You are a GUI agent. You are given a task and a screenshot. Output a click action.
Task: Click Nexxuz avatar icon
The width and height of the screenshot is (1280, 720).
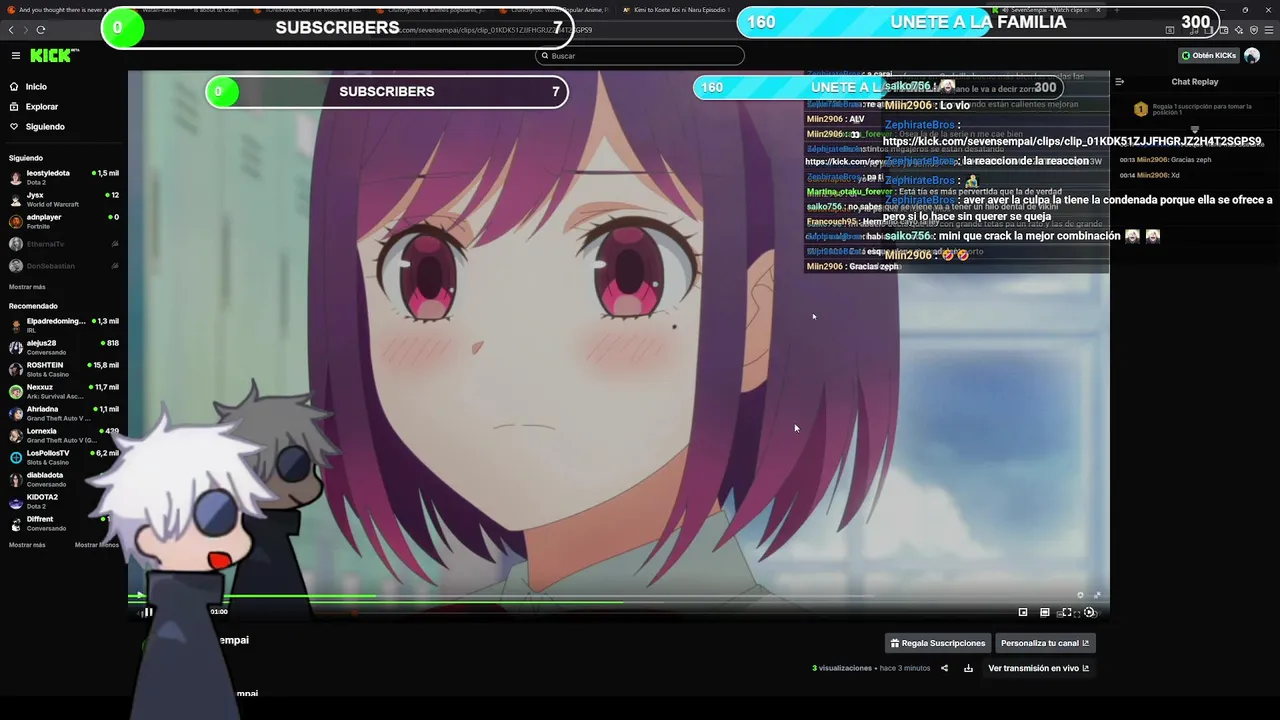pyautogui.click(x=15, y=392)
